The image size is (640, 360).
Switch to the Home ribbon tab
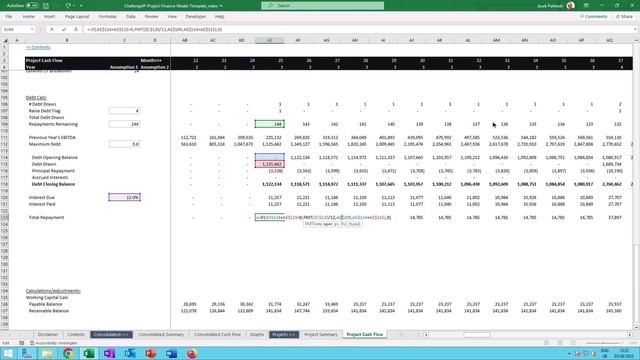coord(29,17)
